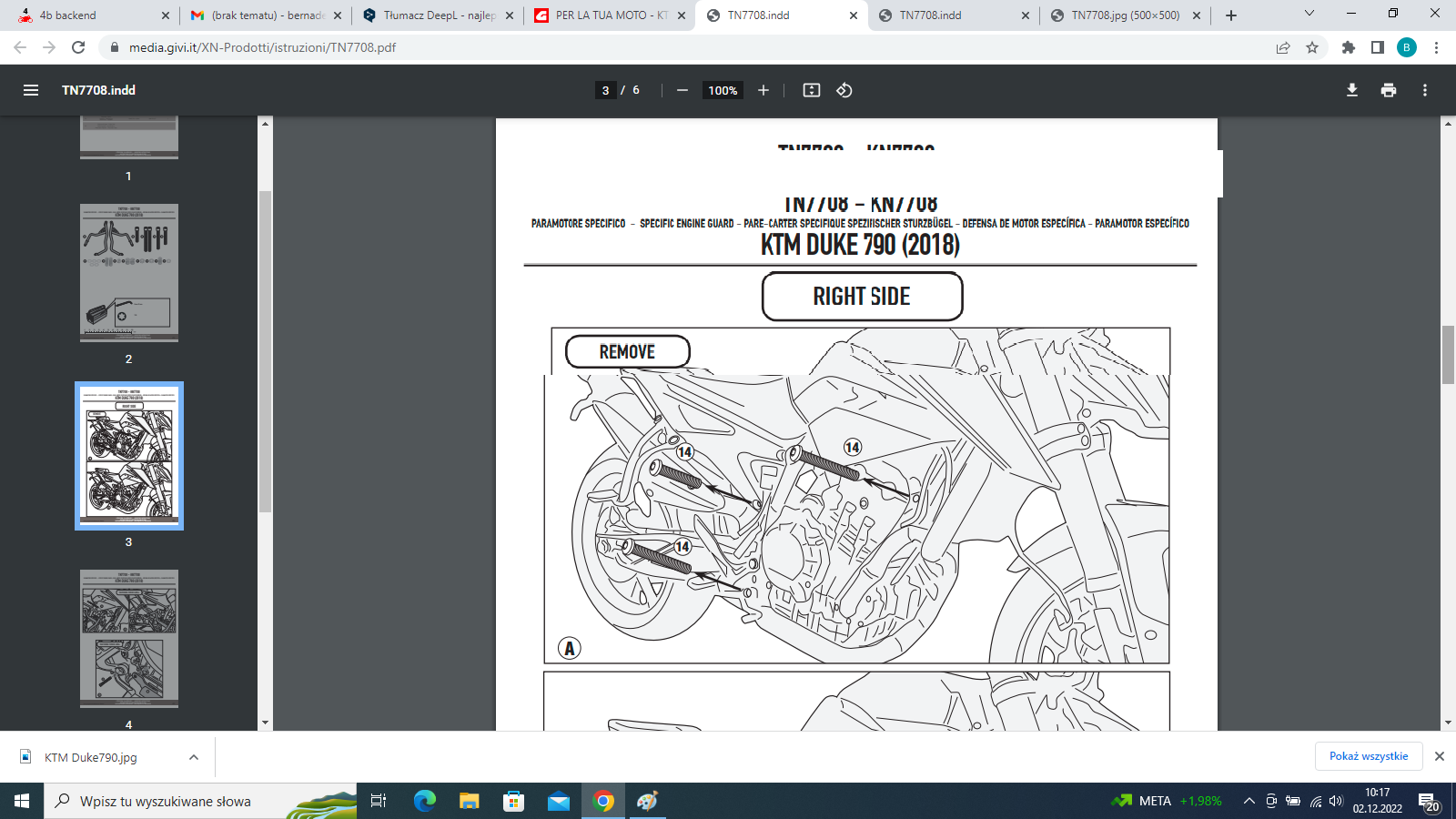Launch Microsoft Edge from taskbar
Screen dimensions: 1456x819
click(x=425, y=801)
